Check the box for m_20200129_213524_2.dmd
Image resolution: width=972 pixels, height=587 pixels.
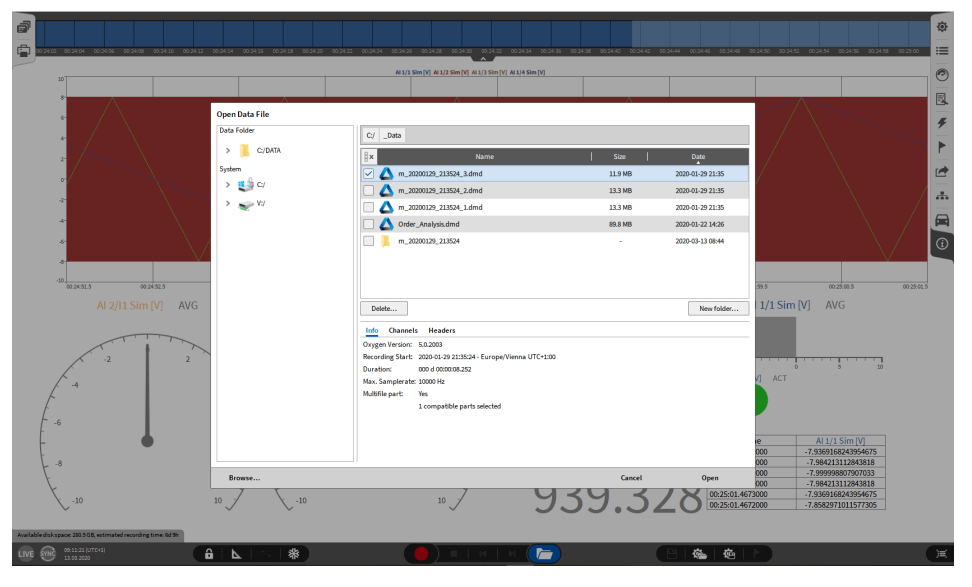(x=369, y=190)
